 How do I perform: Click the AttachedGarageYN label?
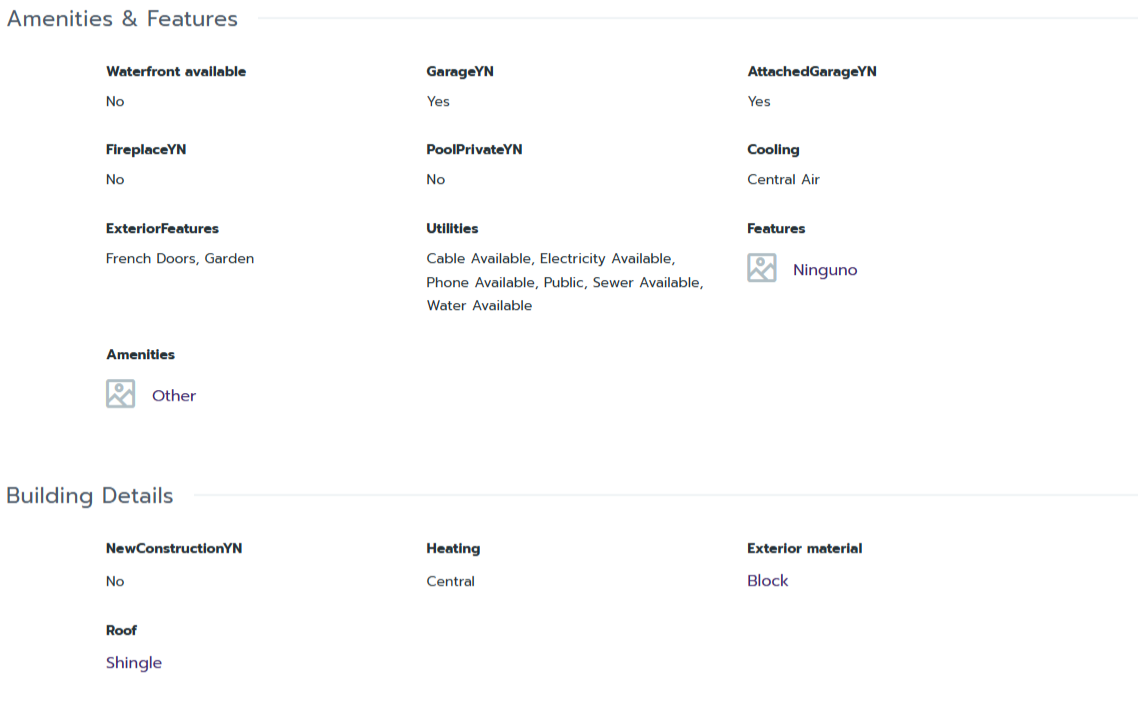[x=811, y=72]
